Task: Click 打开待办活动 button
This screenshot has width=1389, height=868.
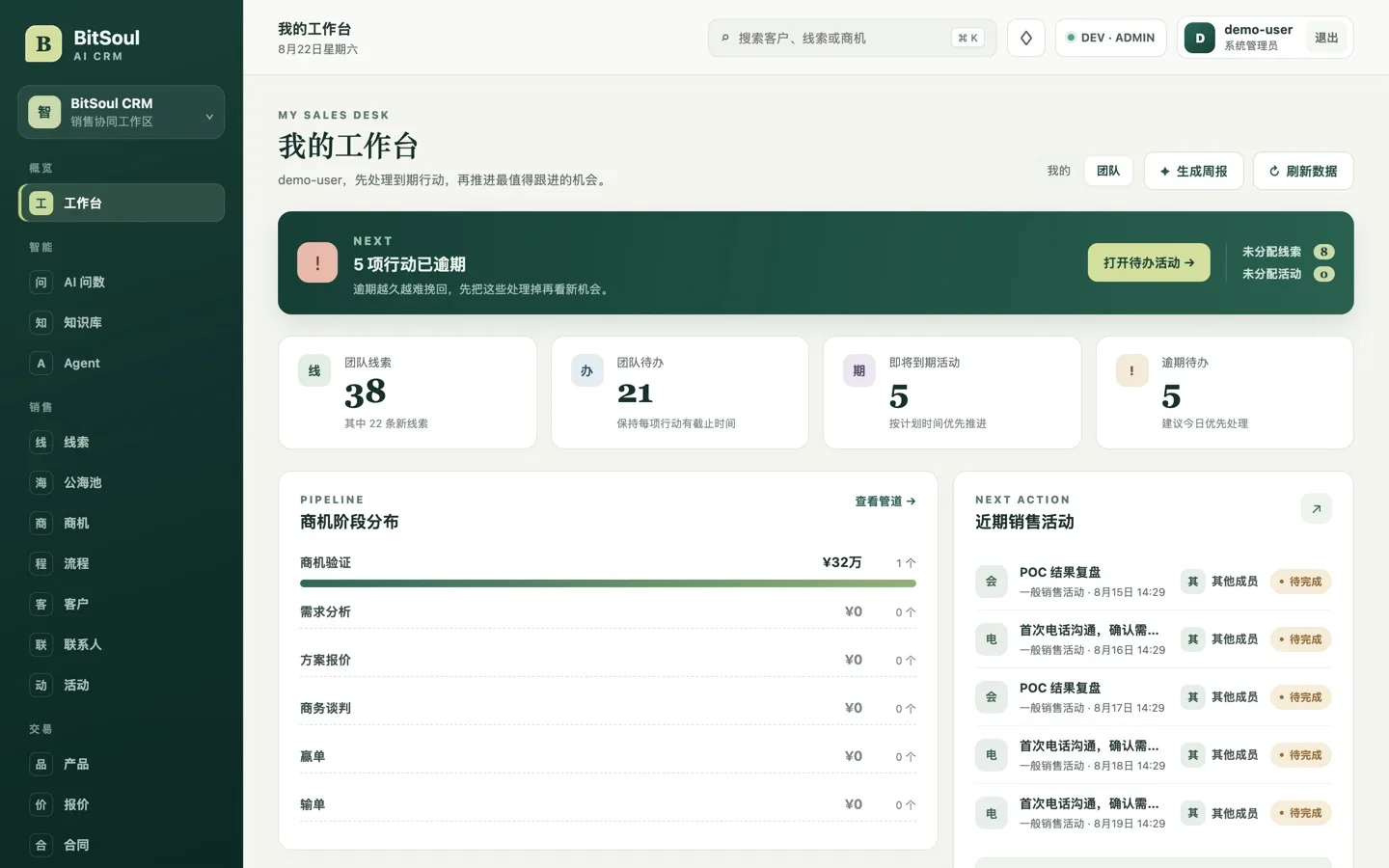Action: pyautogui.click(x=1149, y=262)
